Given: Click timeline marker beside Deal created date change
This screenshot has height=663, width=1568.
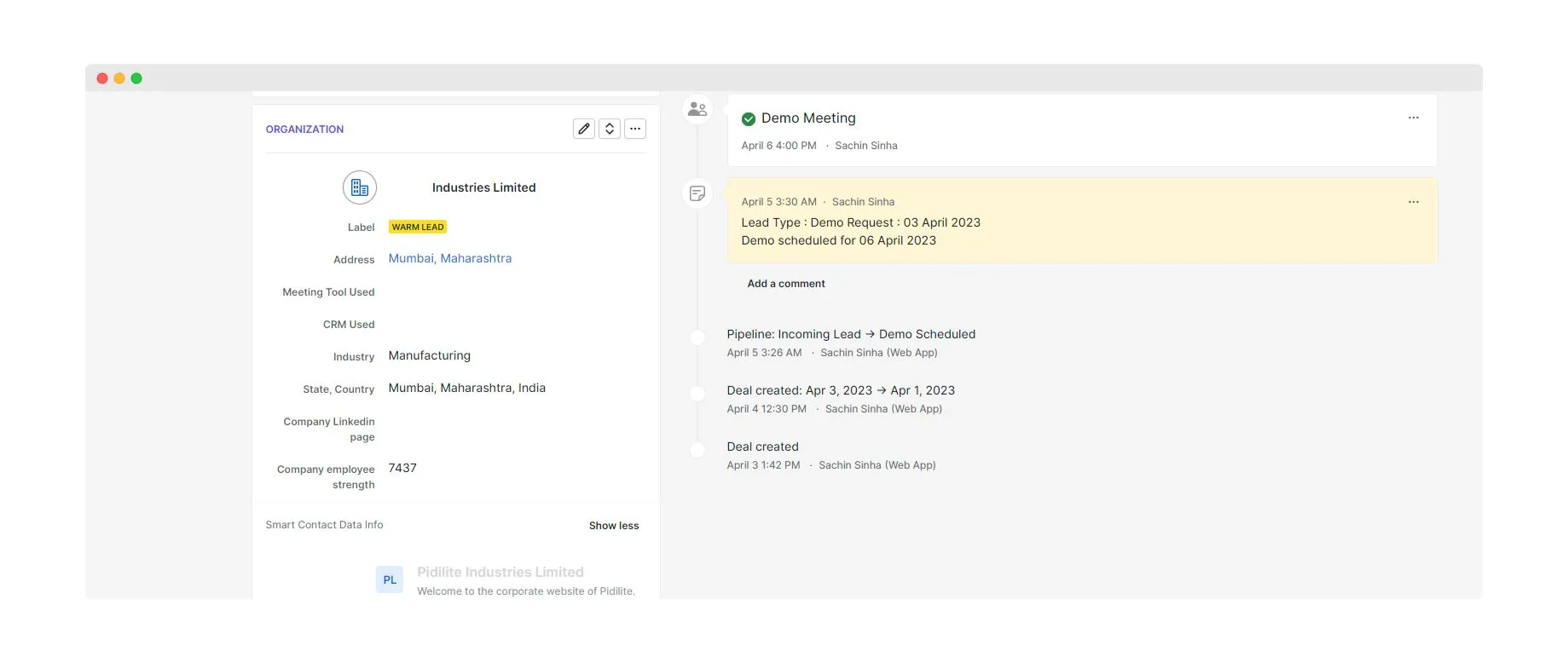Looking at the screenshot, I should click(x=697, y=394).
